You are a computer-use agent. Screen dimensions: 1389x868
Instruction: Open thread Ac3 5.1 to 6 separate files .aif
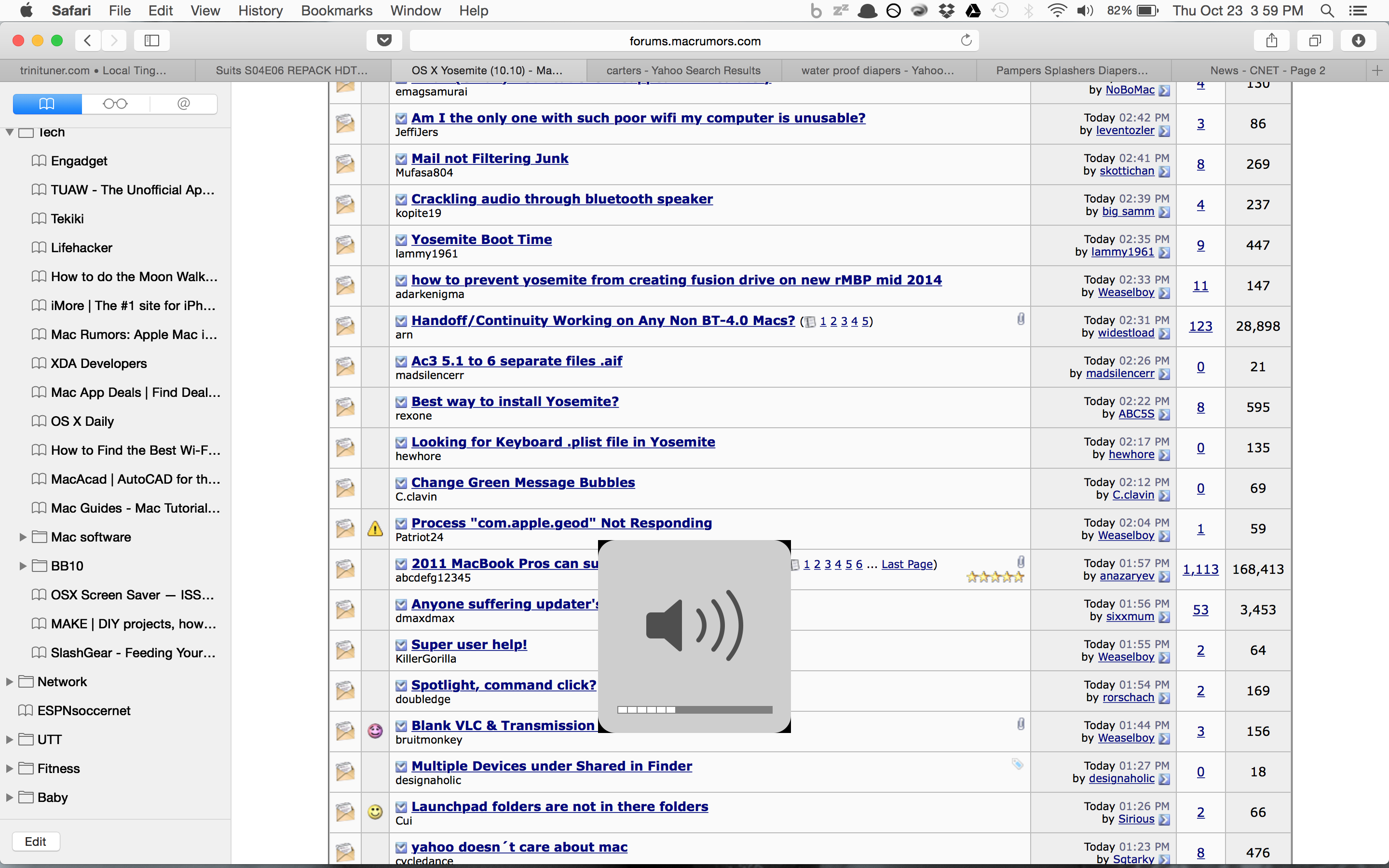[517, 361]
